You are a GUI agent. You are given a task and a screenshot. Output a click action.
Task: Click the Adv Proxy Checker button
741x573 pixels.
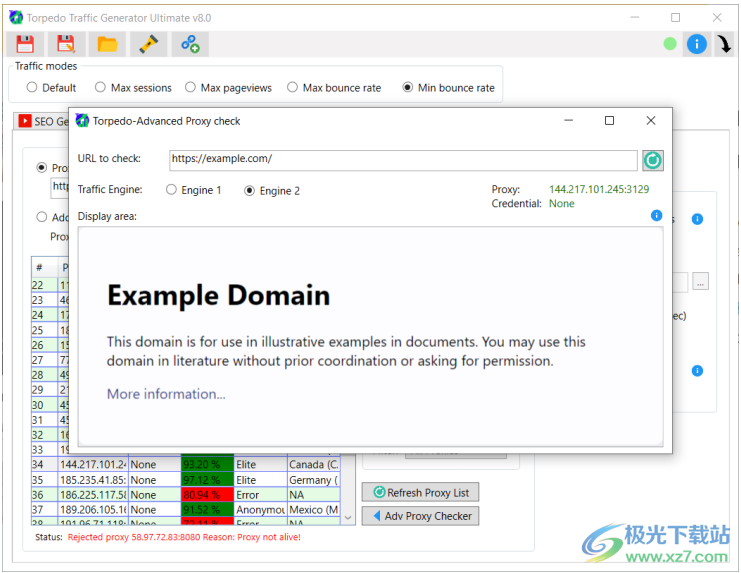coord(420,516)
